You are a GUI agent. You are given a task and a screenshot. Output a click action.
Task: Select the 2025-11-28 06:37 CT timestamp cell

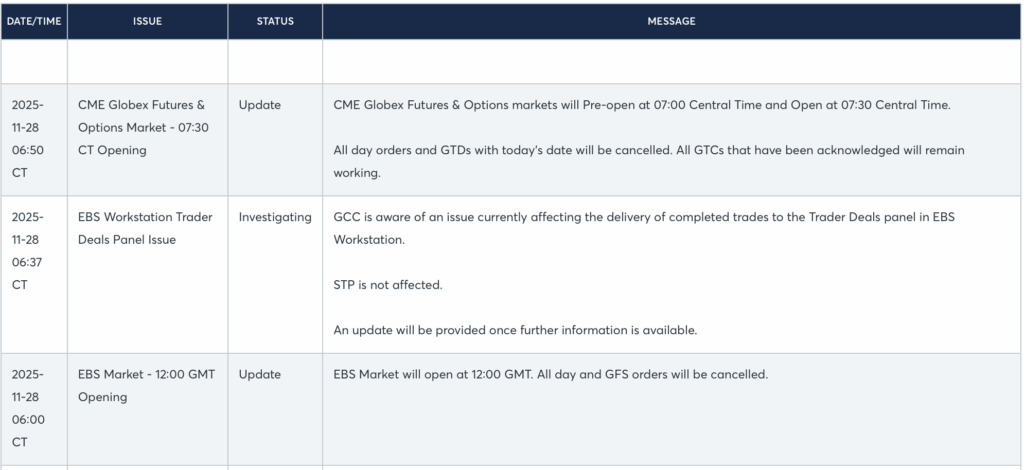click(28, 250)
